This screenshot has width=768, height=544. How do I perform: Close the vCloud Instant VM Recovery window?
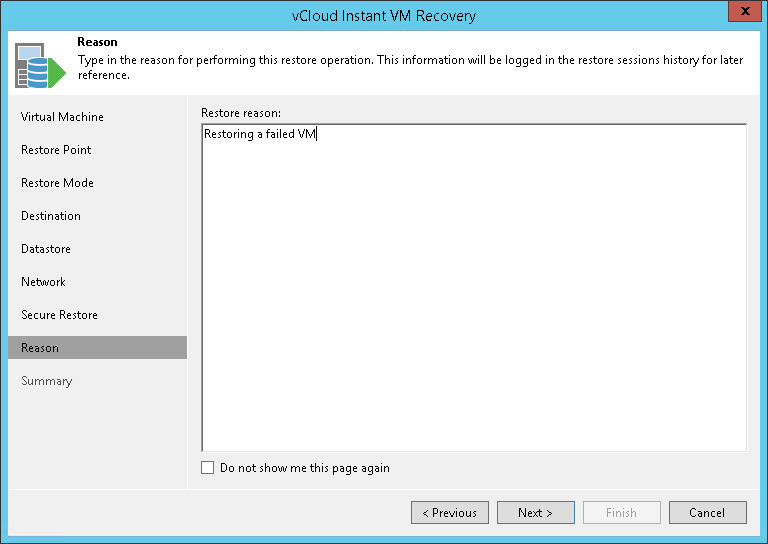coord(741,13)
